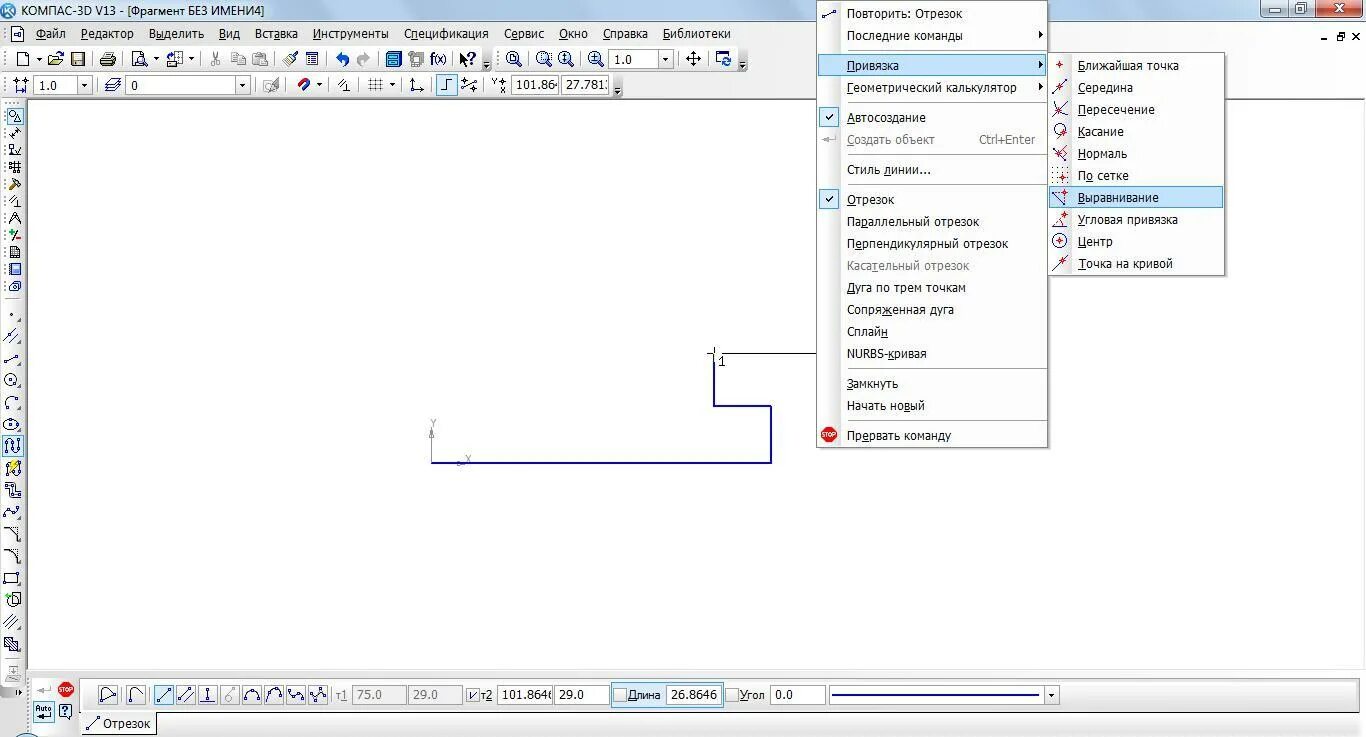Viewport: 1366px width, 737px height.
Task: Choose Начать новый in context menu
Action: coord(932,406)
